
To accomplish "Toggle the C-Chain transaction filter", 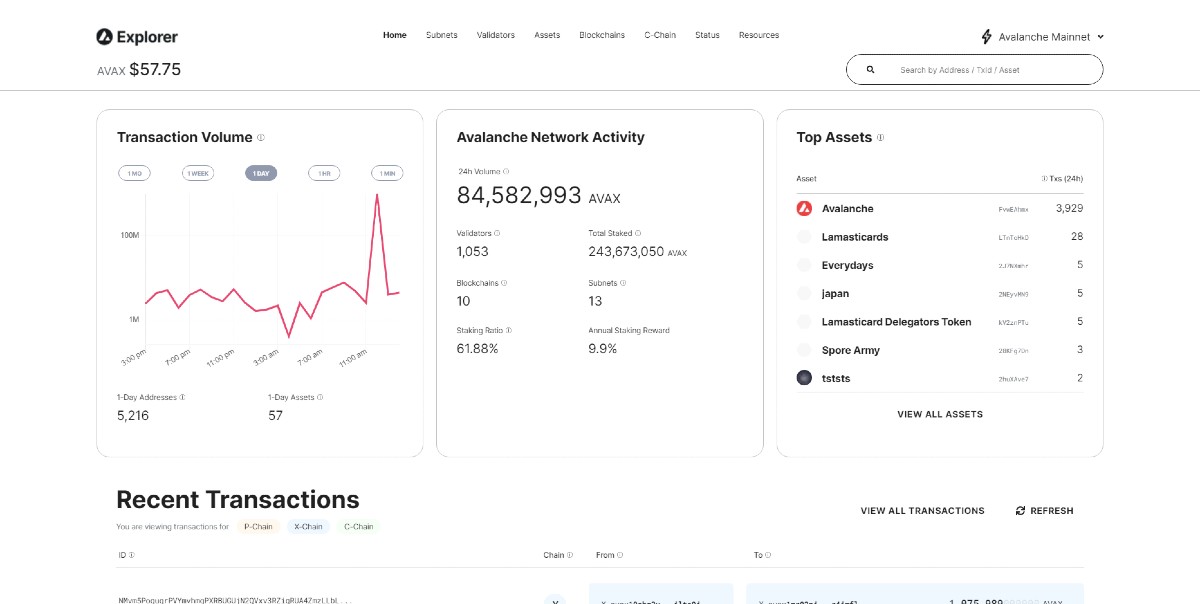I will (x=358, y=527).
